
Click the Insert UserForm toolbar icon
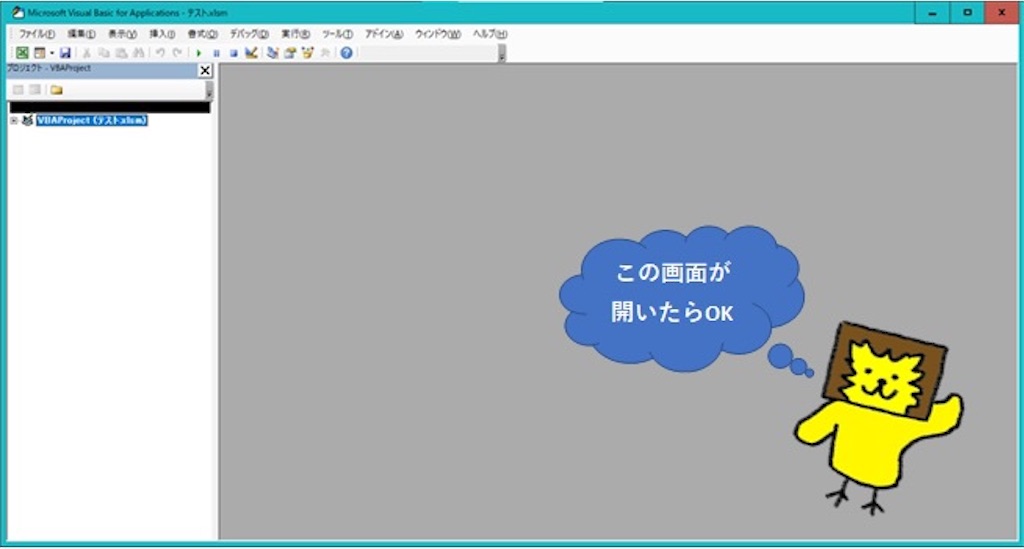click(x=40, y=53)
